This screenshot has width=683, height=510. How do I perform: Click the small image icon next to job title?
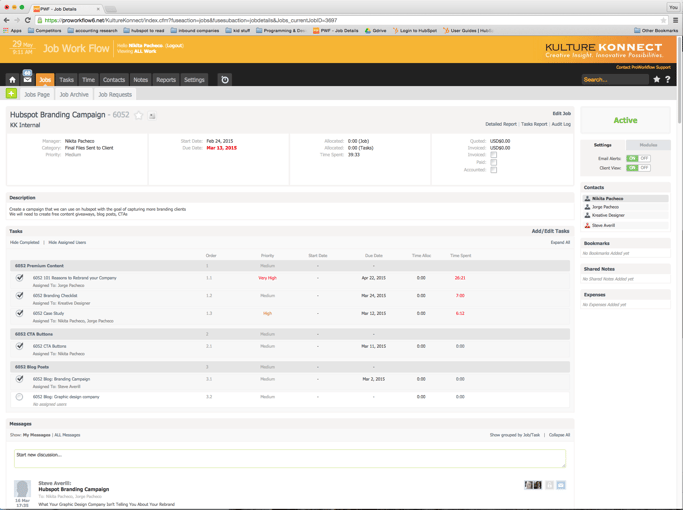pos(152,116)
